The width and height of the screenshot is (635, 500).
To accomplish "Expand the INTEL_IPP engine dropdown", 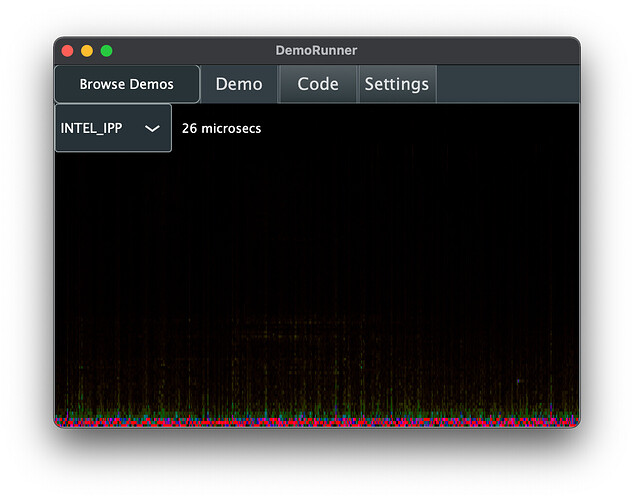I will coord(113,128).
